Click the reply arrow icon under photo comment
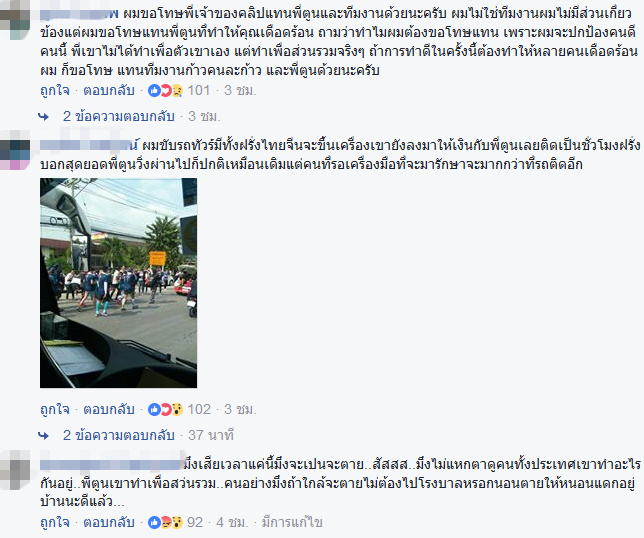Viewport: 644px width, 538px height. [43, 436]
